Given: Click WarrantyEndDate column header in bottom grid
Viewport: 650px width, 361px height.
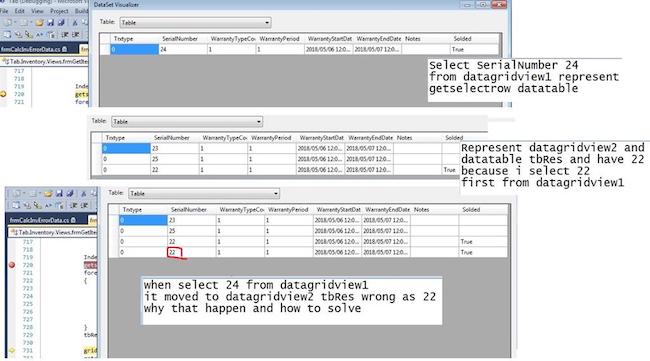Looking at the screenshot, I should point(387,210).
